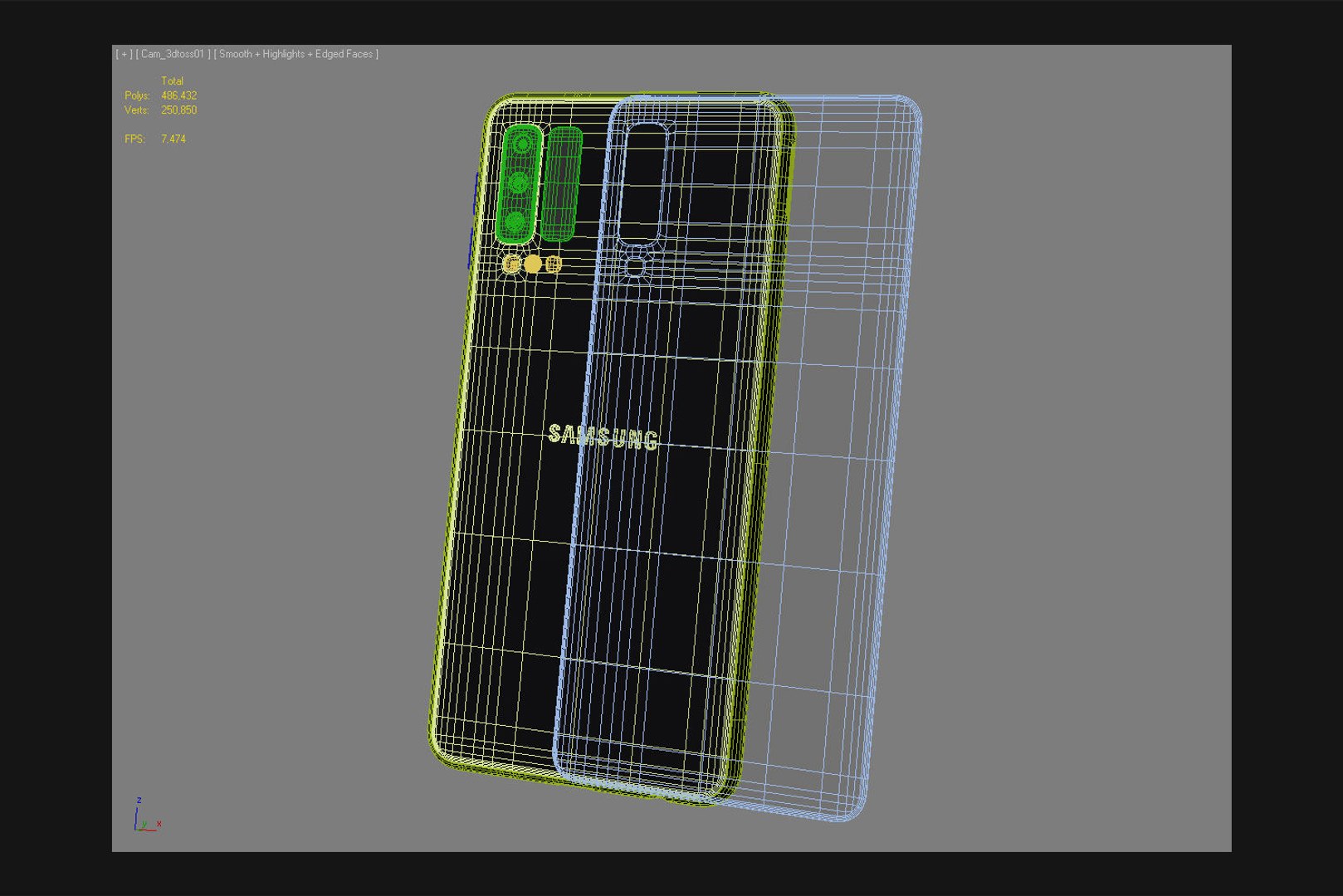Select the camera cutout on the blue wireframe cover
Screen dimensions: 1343x896
[644, 183]
